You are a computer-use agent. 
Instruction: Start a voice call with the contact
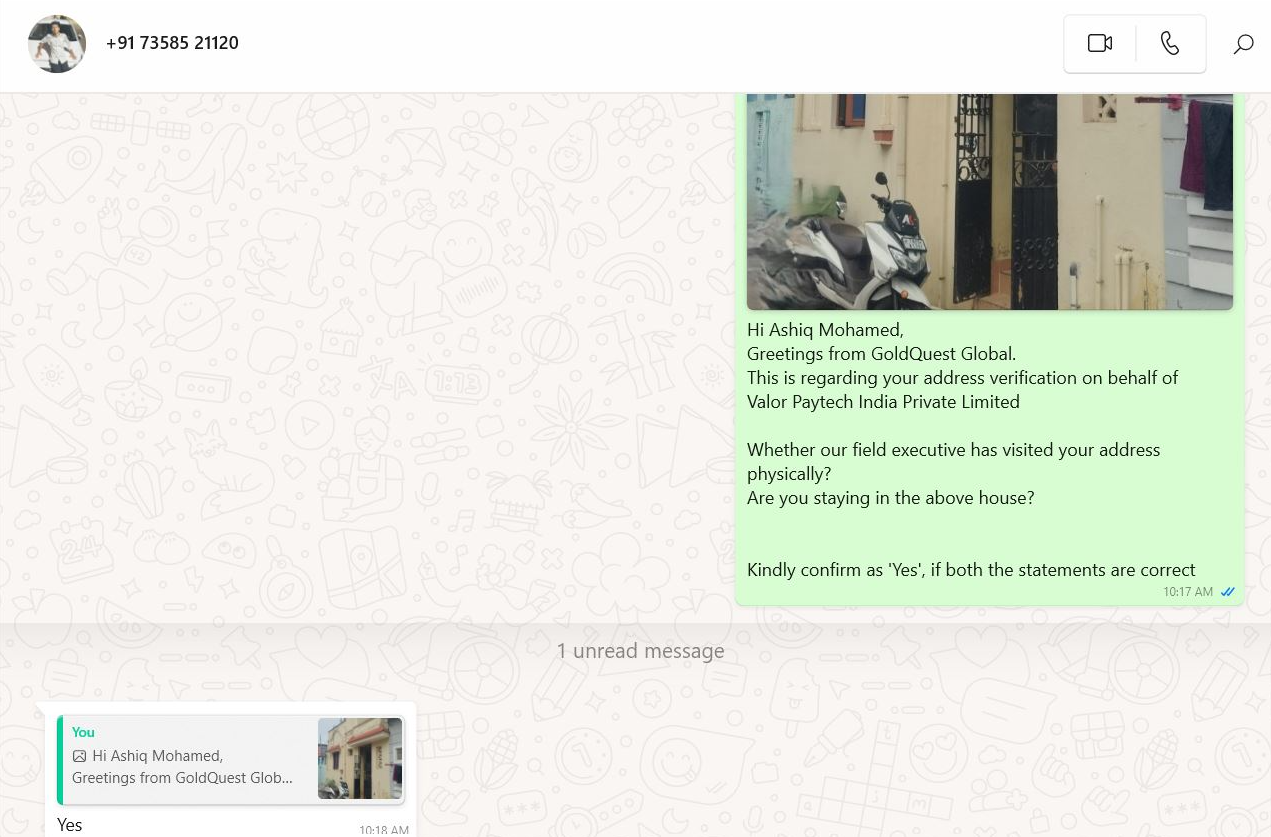[1170, 43]
